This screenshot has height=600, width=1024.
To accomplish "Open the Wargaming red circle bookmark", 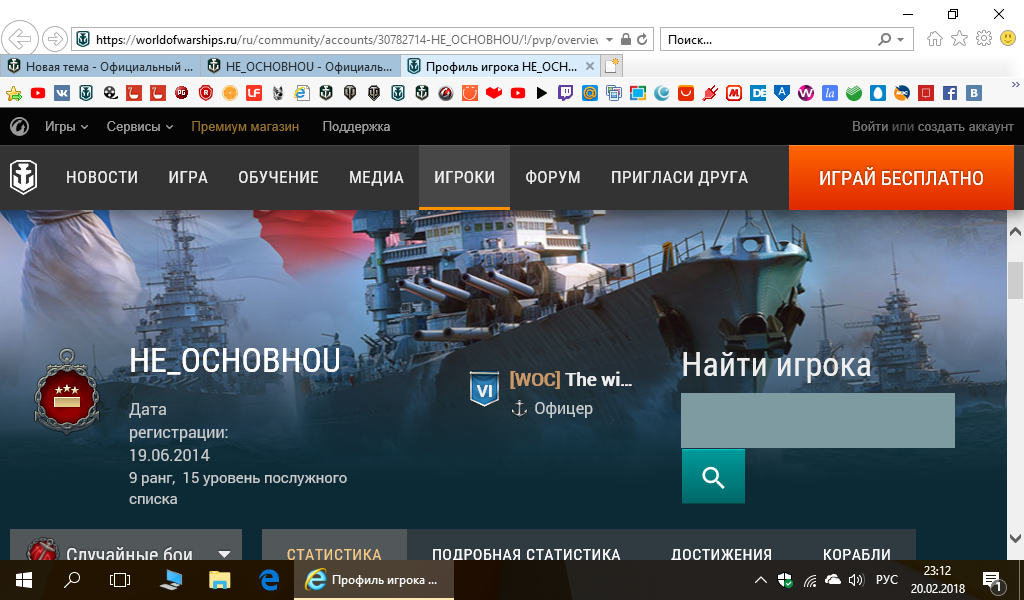I will 445,93.
